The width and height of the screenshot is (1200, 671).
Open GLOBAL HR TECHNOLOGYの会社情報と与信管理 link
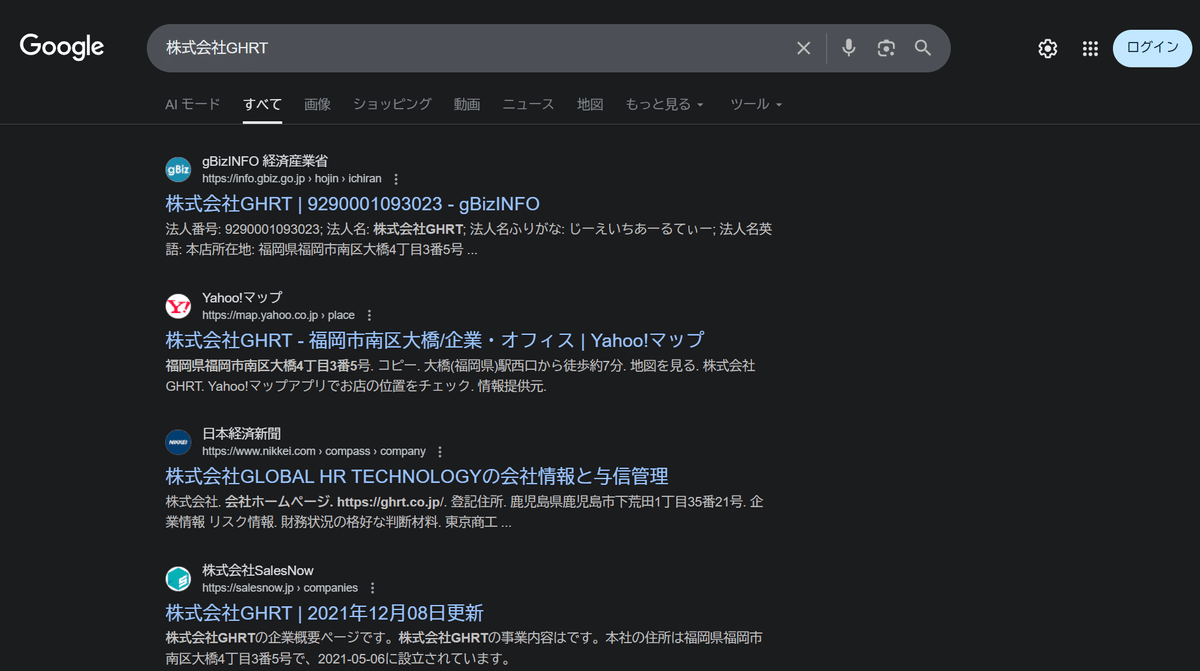coord(417,476)
